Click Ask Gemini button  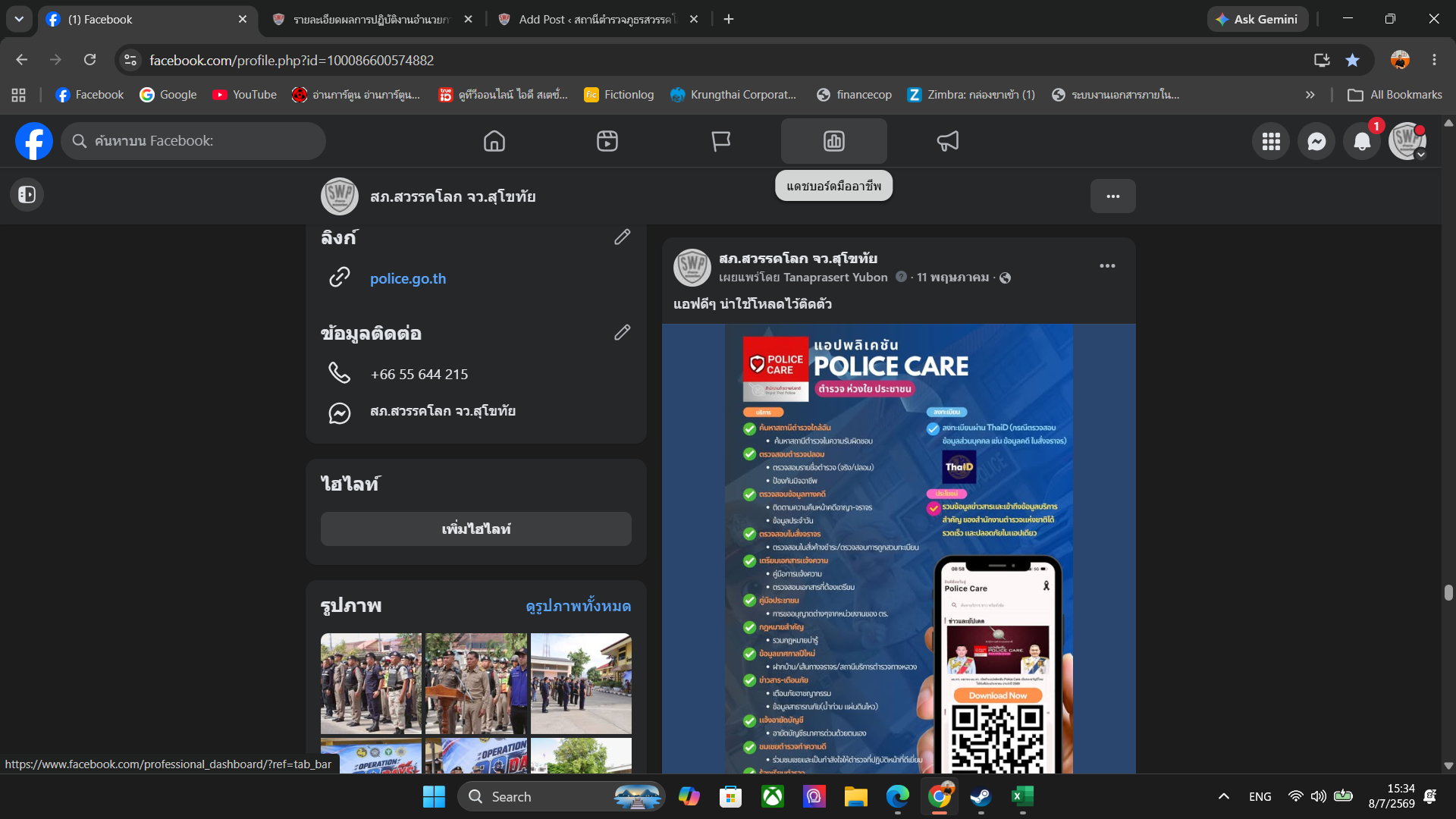tap(1257, 20)
